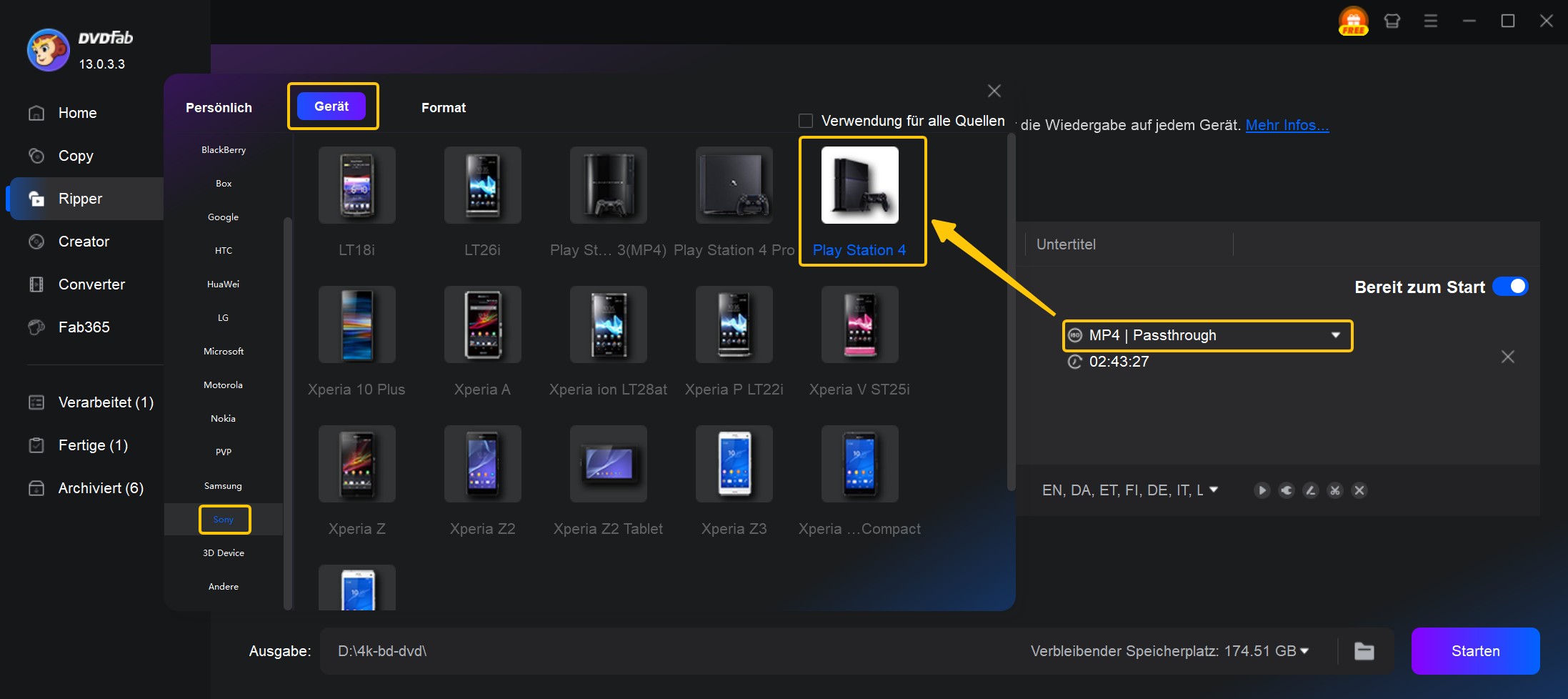Open the hamburger main menu
The height and width of the screenshot is (699, 1568).
coord(1431,21)
